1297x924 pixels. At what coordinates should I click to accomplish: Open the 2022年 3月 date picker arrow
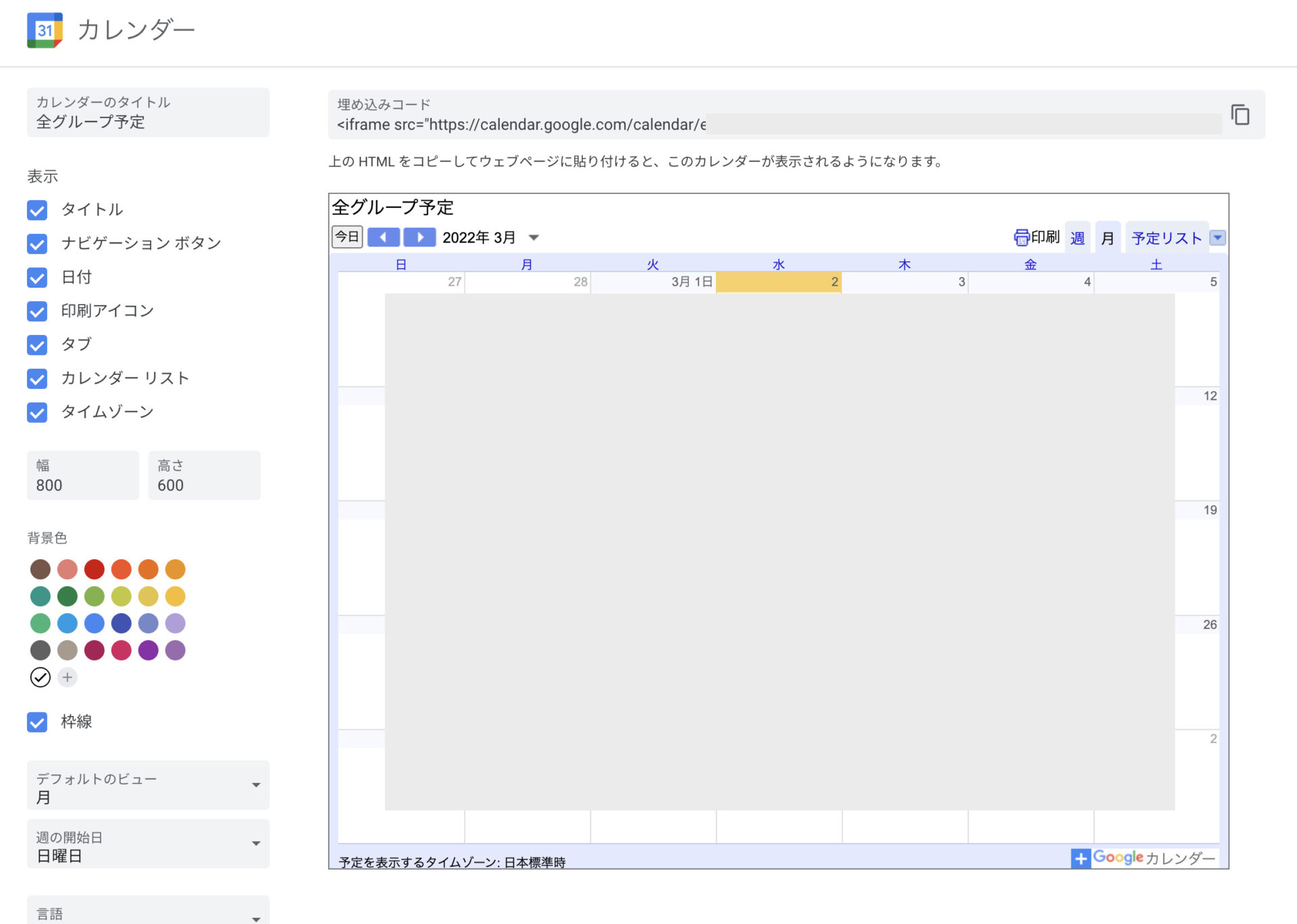(x=534, y=238)
